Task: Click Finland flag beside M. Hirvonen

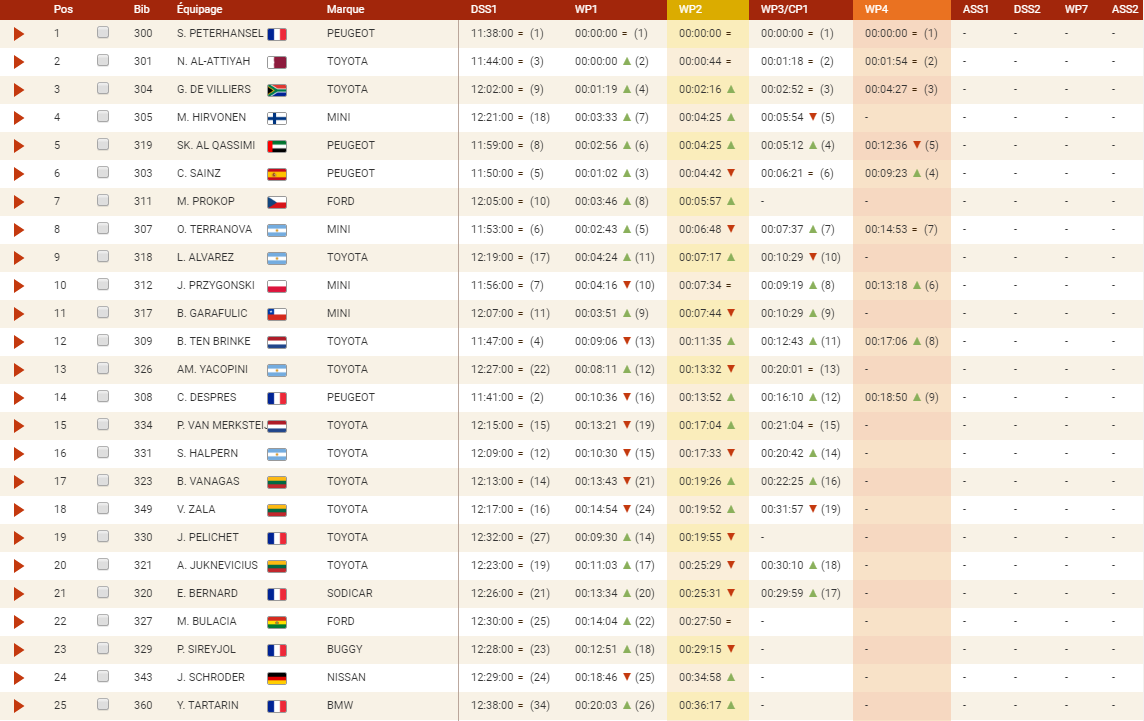Action: (277, 118)
